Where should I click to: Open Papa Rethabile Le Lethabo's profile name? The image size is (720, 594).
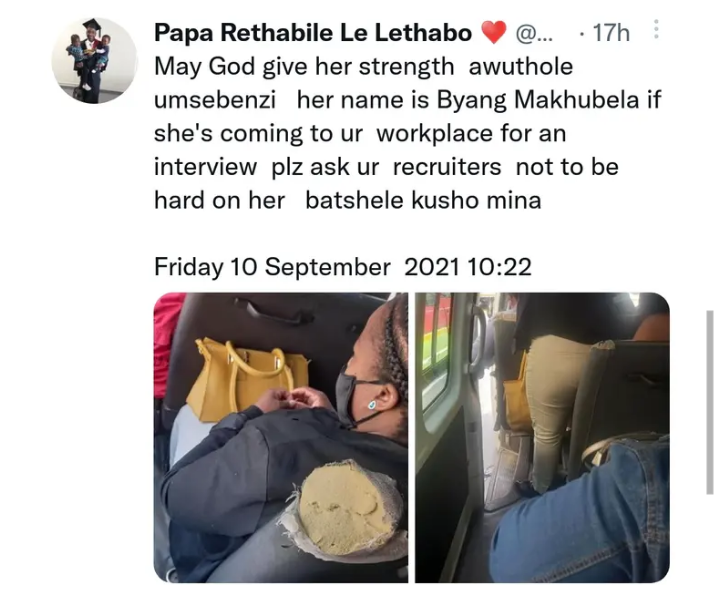coord(313,33)
